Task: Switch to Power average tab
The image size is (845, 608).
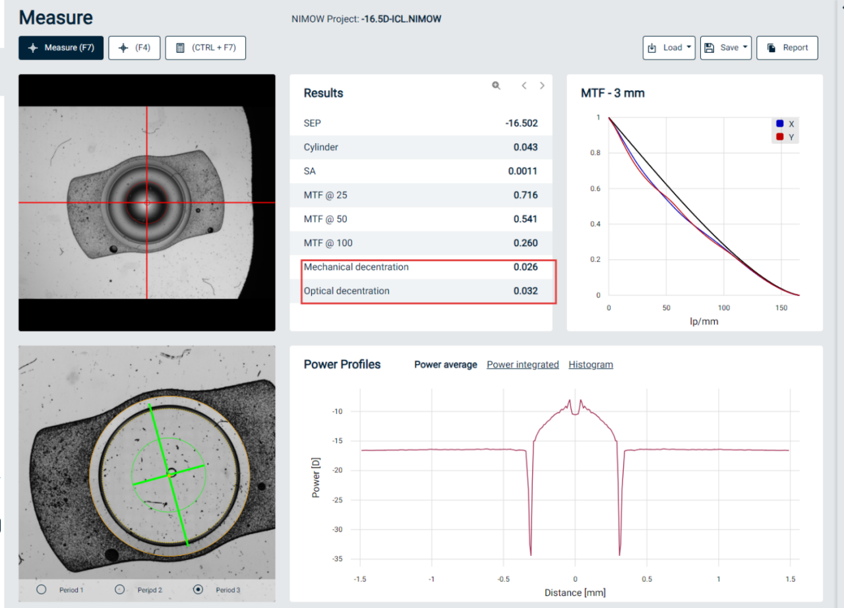Action: [445, 365]
